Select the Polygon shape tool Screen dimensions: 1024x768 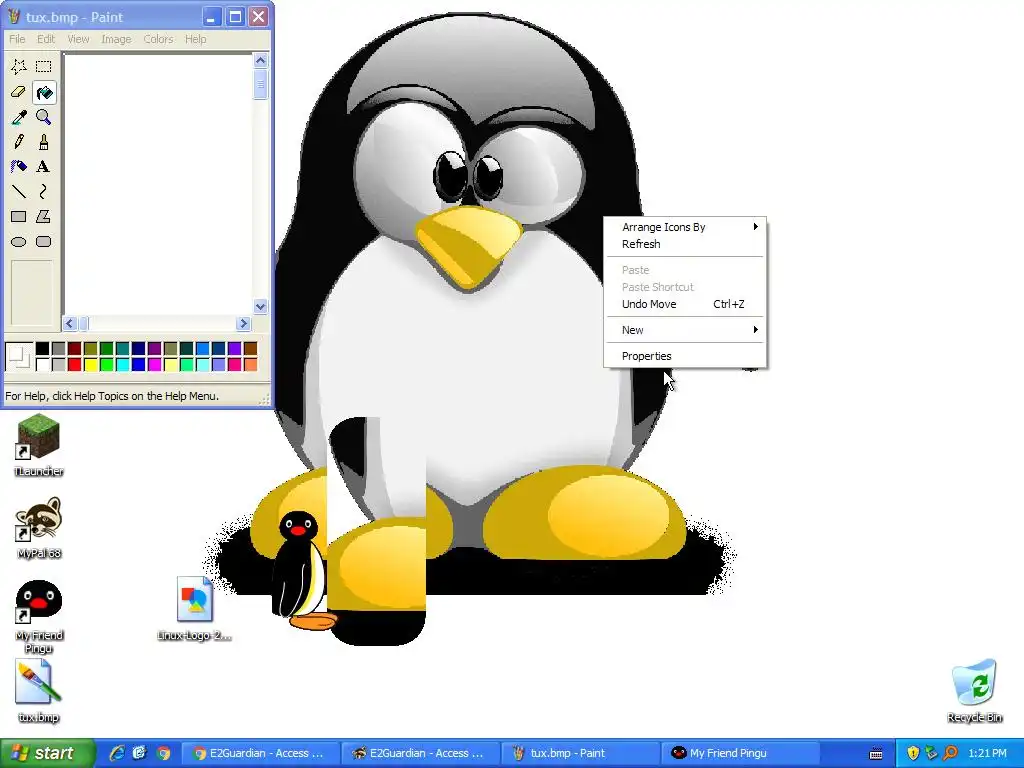(x=44, y=216)
